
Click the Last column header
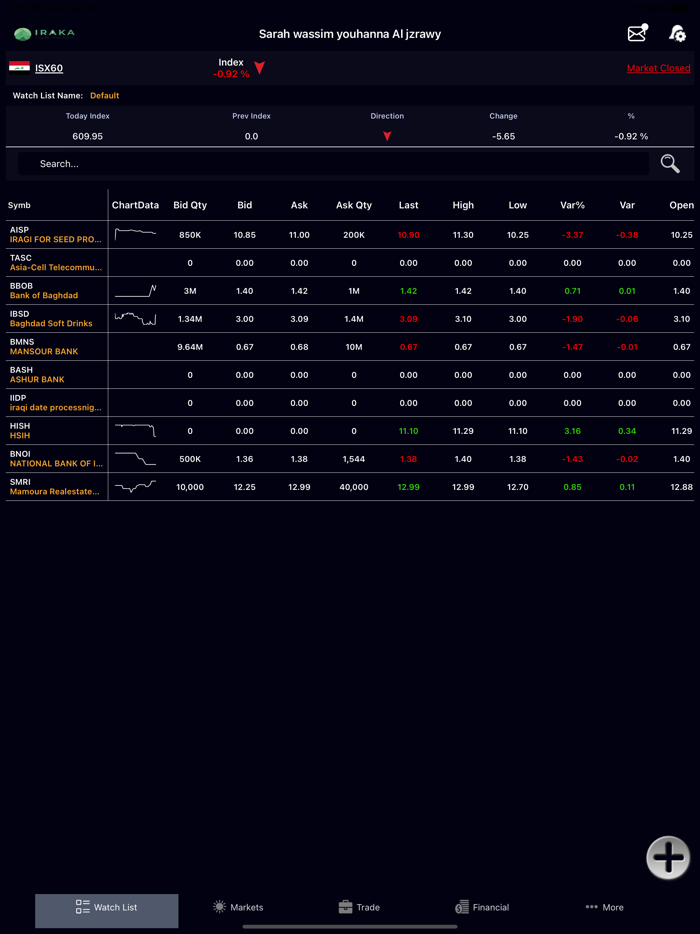point(409,205)
